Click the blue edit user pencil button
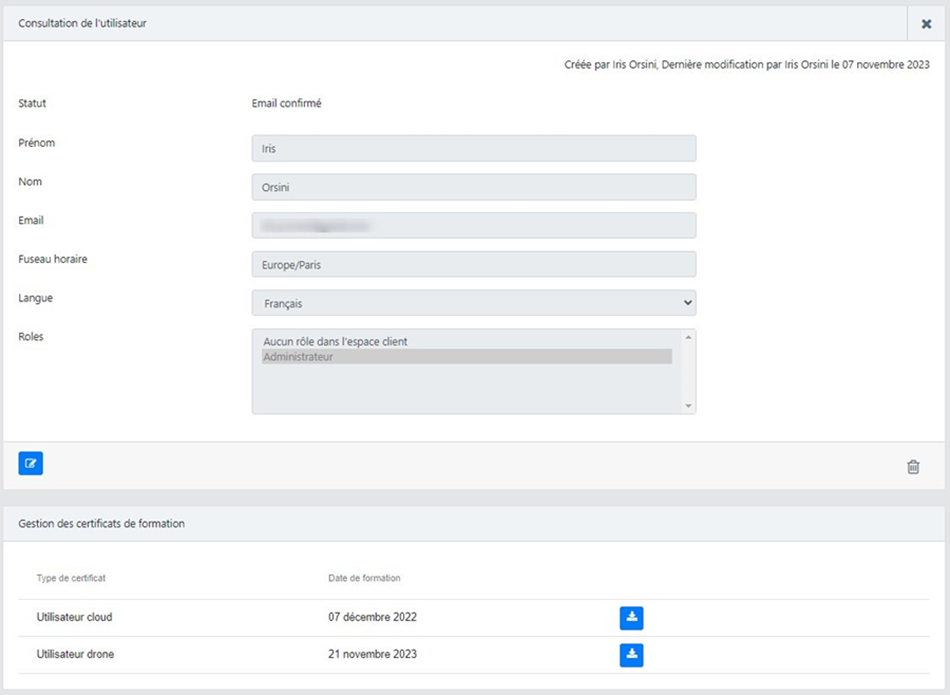This screenshot has height=695, width=950. [31, 464]
